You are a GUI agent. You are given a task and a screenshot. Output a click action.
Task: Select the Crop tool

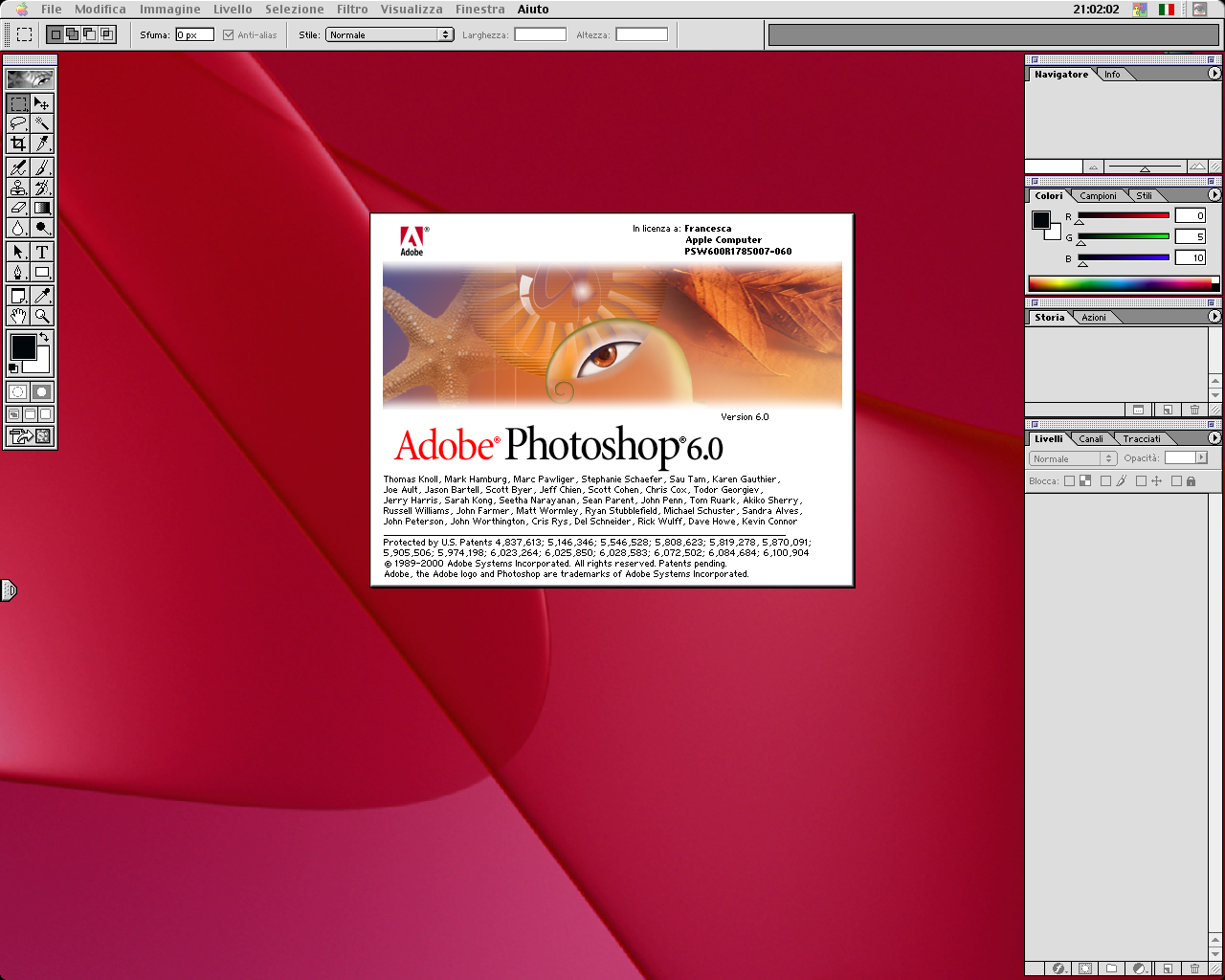[x=18, y=144]
